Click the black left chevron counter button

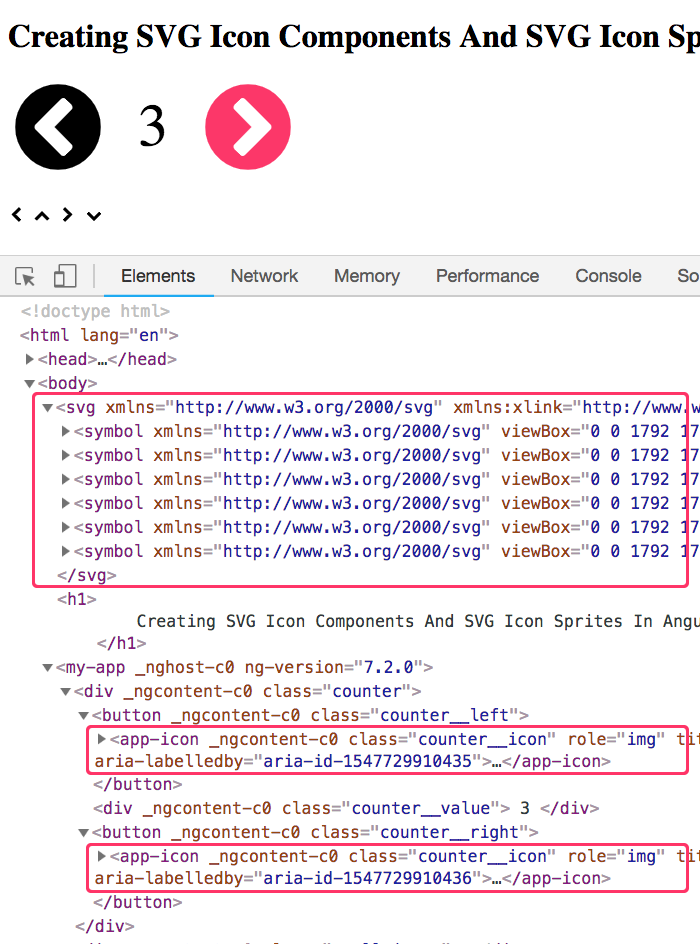click(58, 128)
